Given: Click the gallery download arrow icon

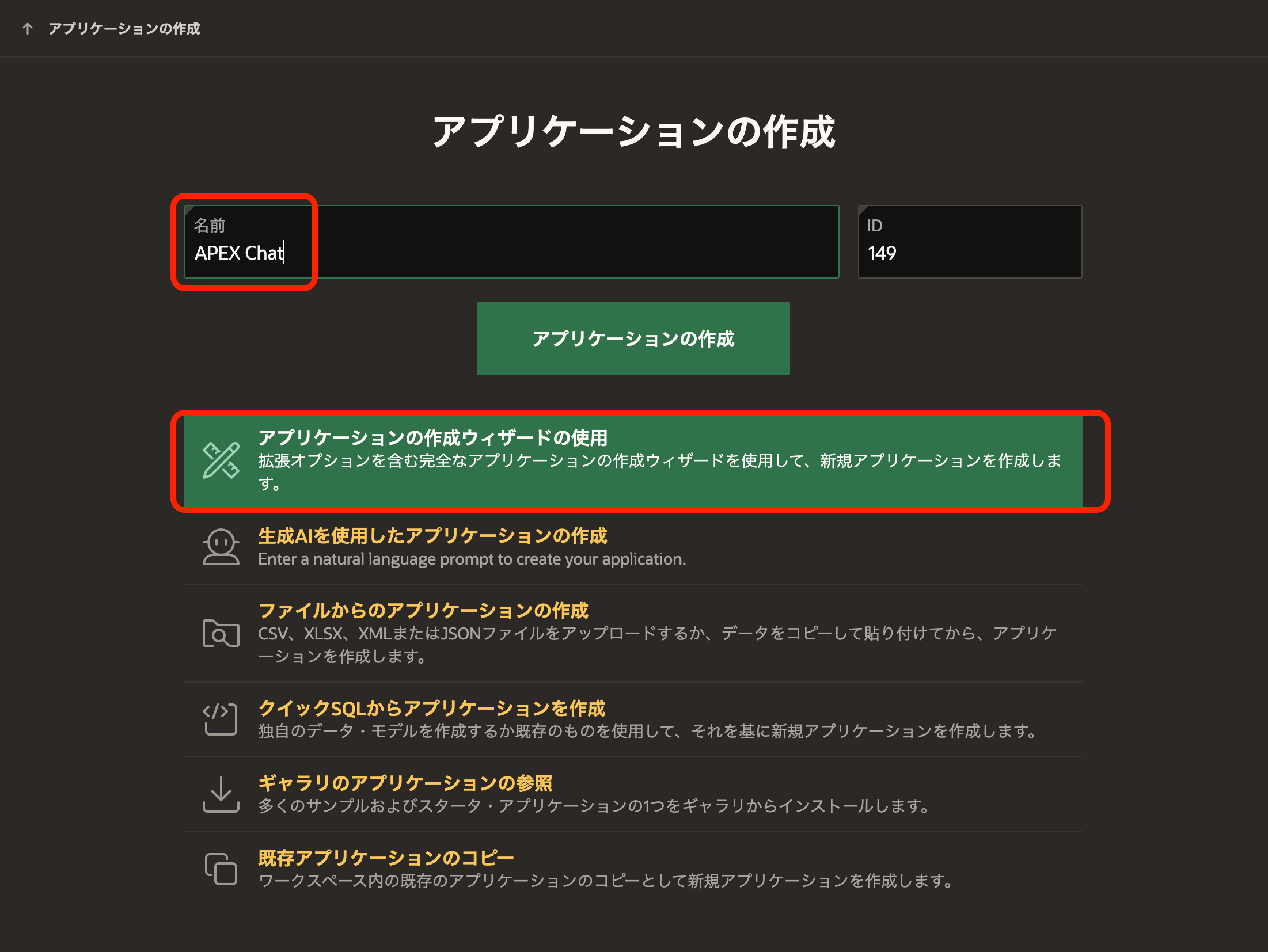Looking at the screenshot, I should (221, 794).
